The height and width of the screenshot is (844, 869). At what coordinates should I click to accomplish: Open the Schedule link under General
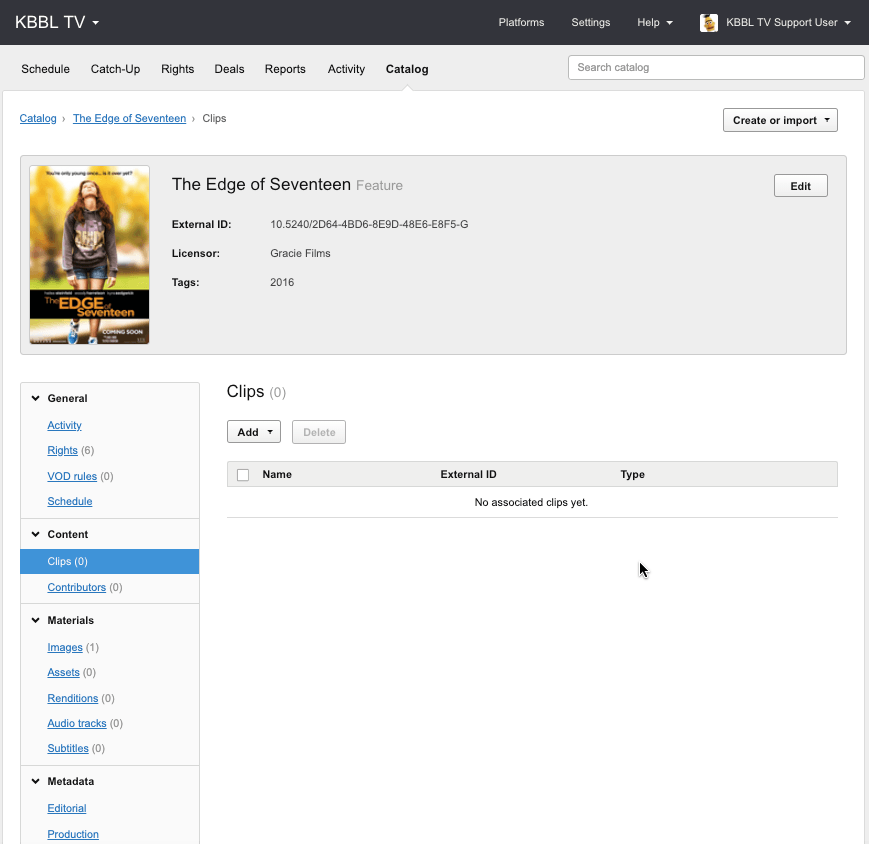coord(70,501)
